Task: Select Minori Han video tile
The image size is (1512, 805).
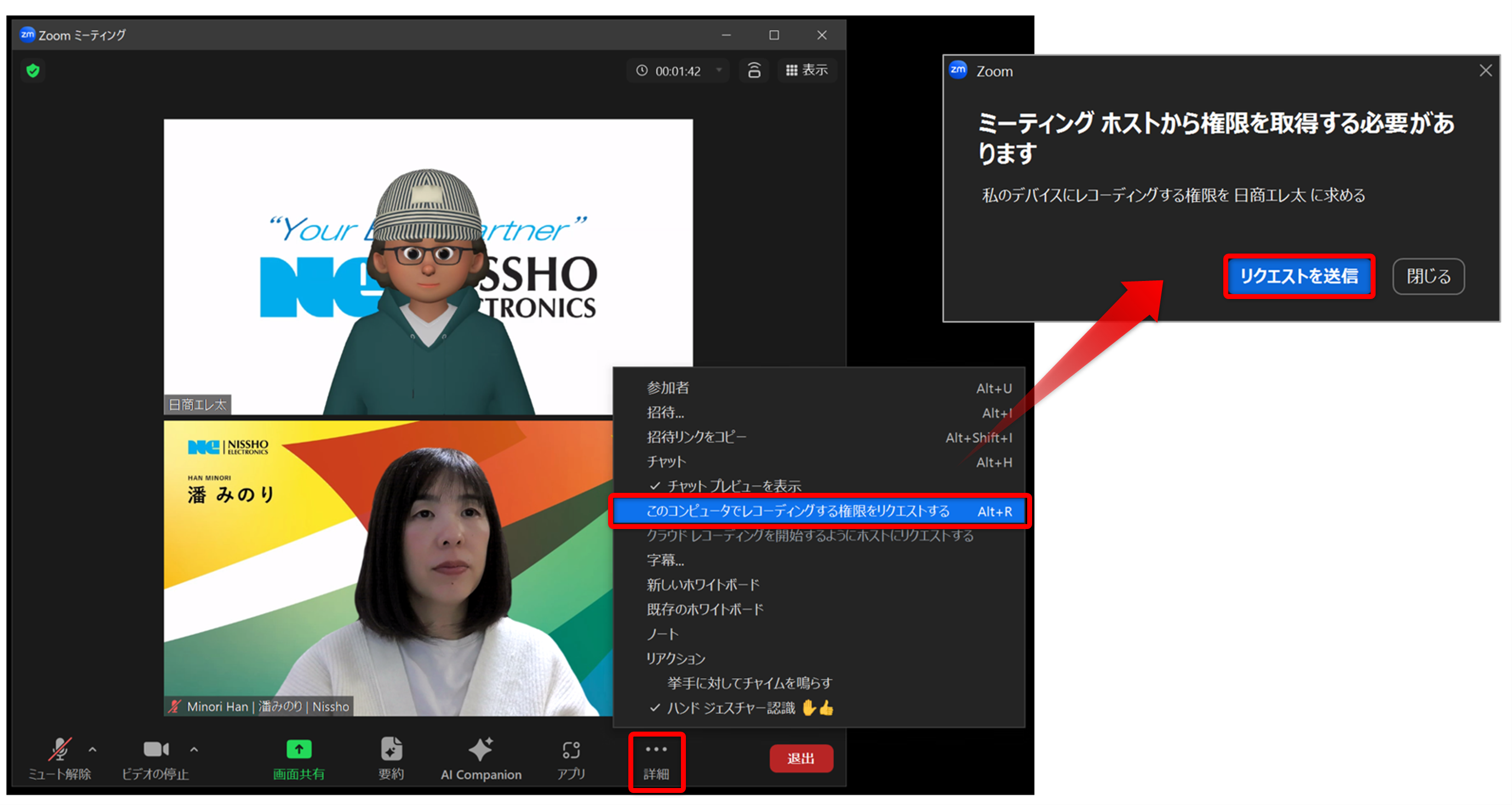Action: pos(388,568)
